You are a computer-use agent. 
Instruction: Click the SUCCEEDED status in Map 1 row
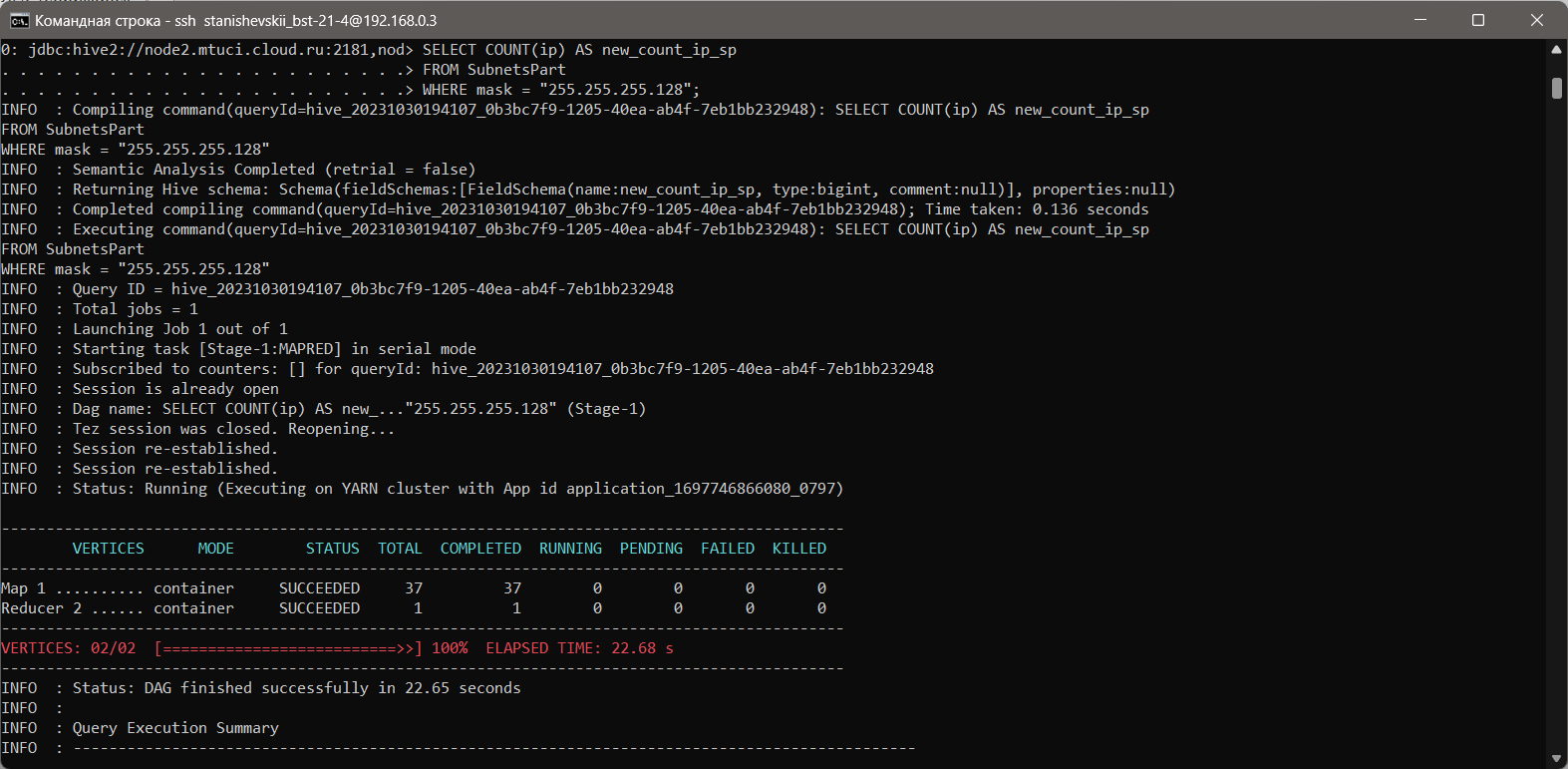[x=319, y=588]
